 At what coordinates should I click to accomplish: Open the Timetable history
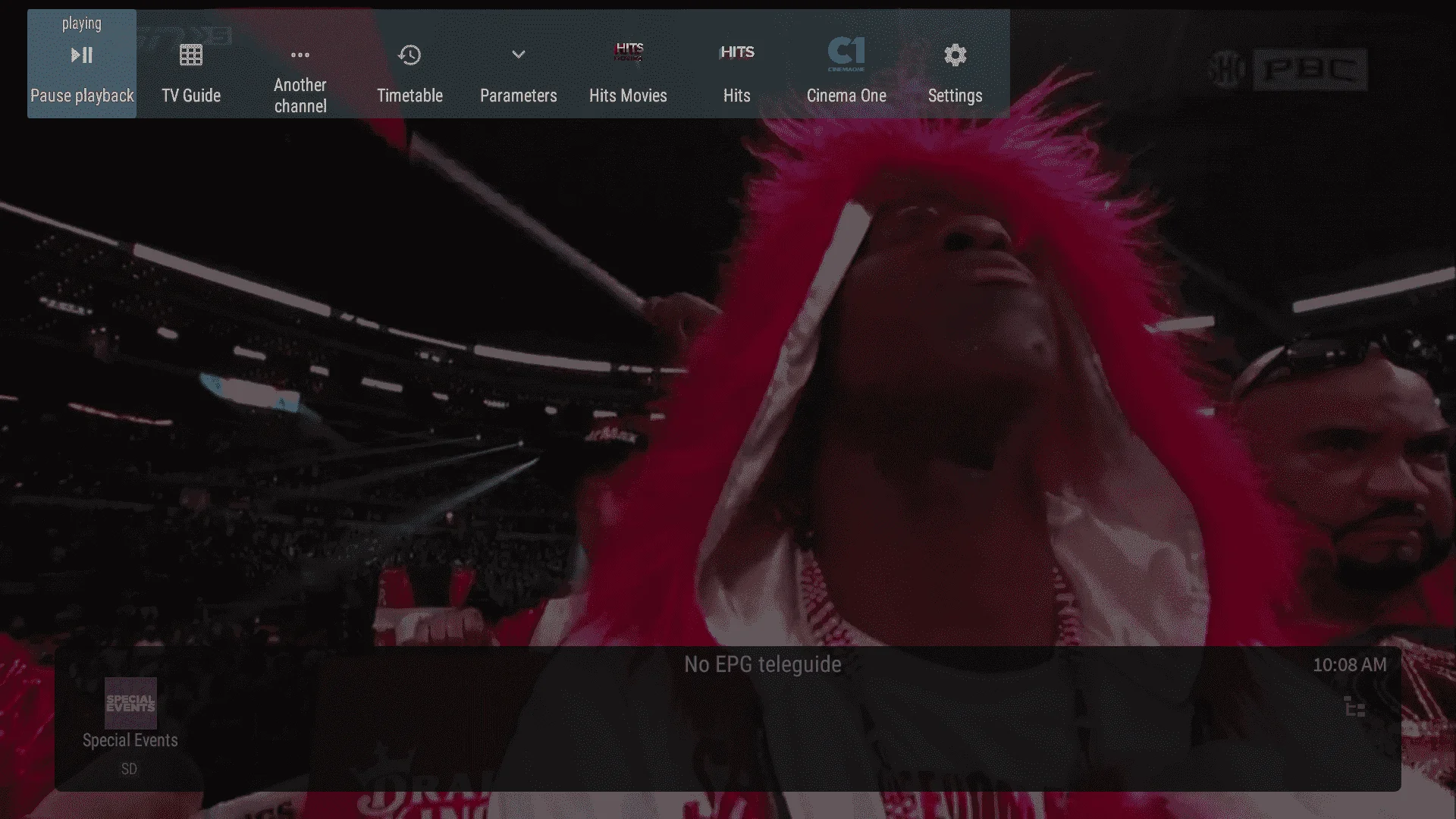tap(409, 64)
